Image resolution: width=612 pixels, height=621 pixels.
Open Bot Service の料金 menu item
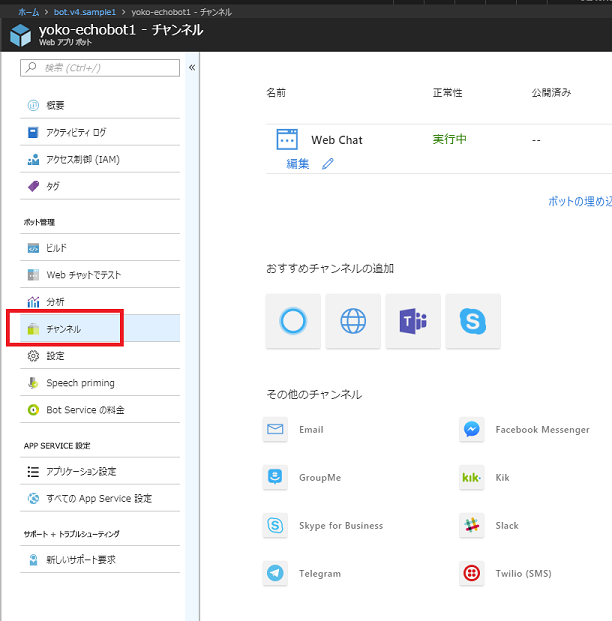[100, 410]
